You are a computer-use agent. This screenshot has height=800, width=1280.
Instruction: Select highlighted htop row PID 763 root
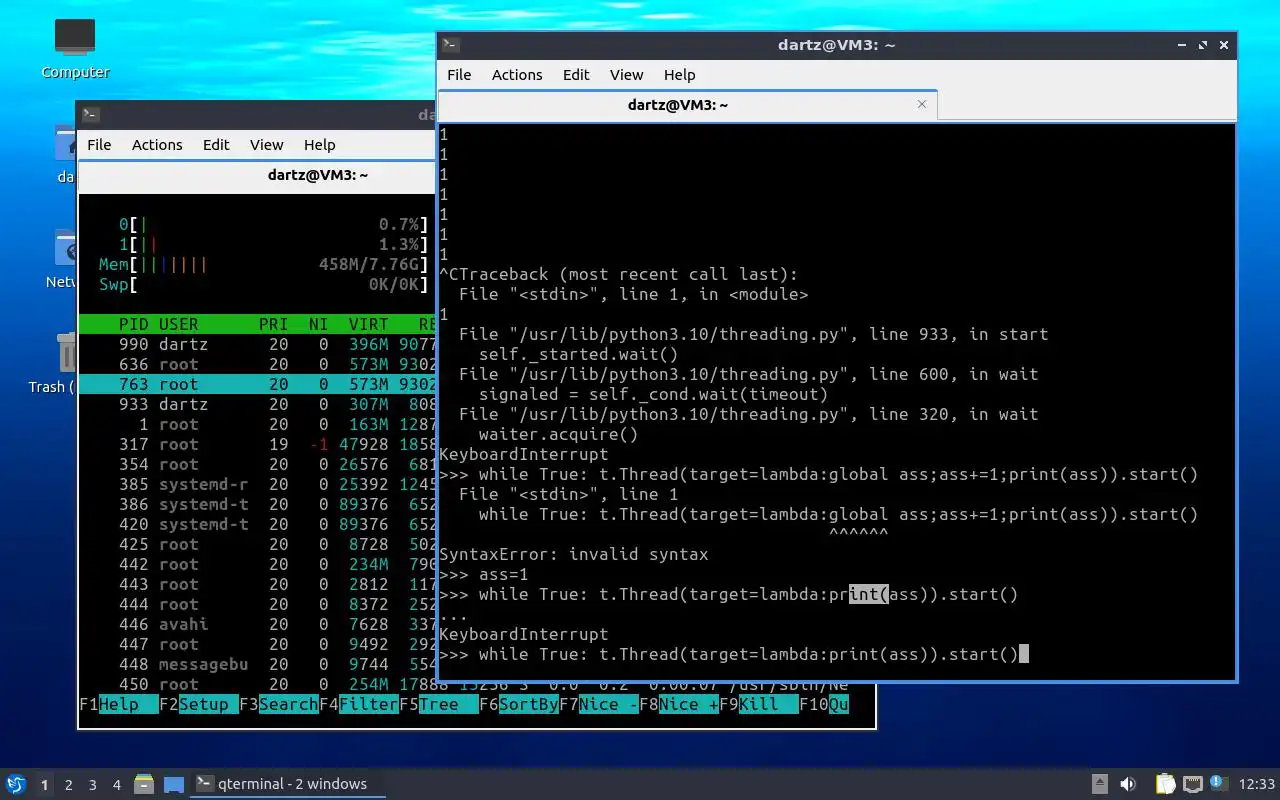(258, 384)
